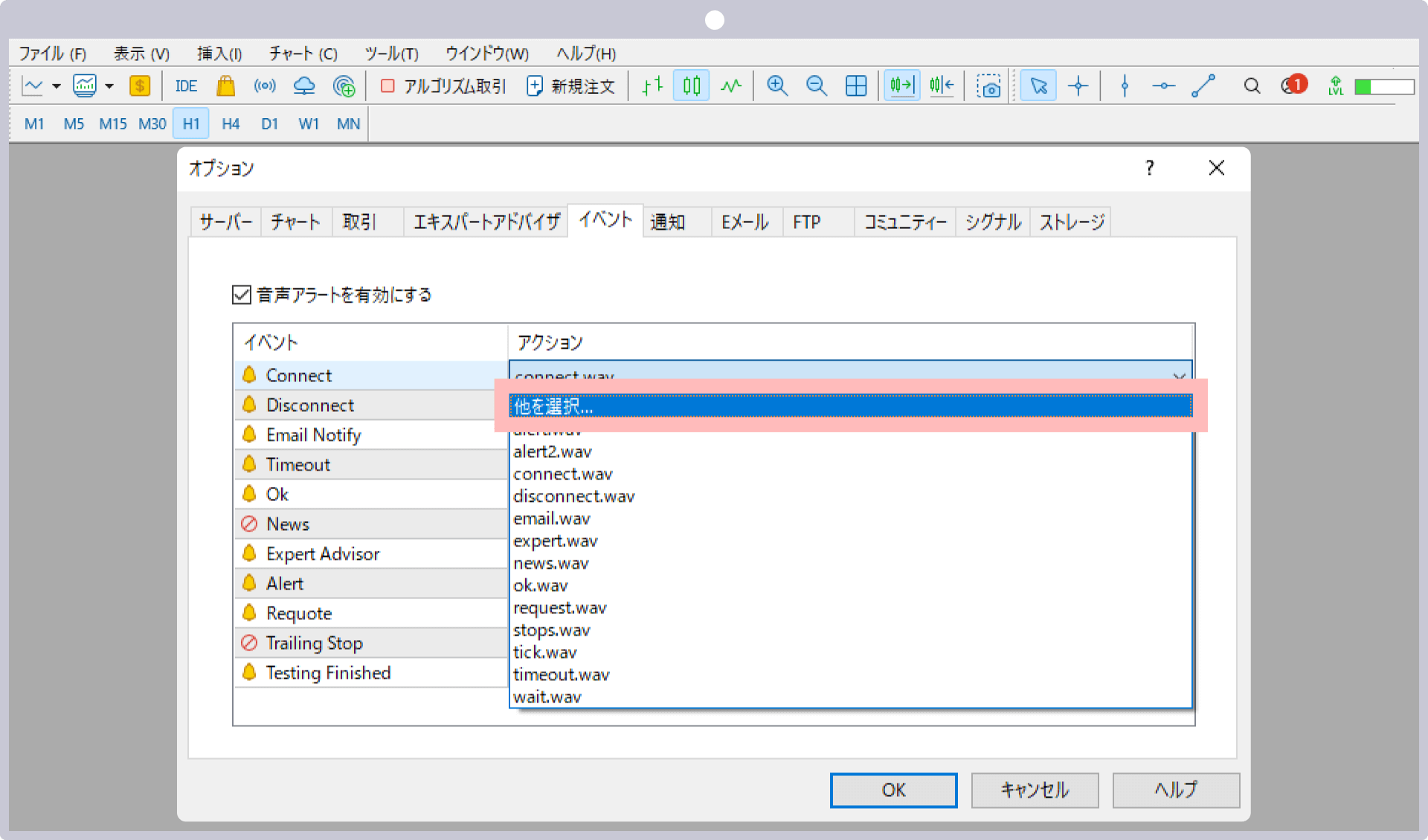Click the zoom in magnifier
The width and height of the screenshot is (1428, 840).
coord(777,86)
